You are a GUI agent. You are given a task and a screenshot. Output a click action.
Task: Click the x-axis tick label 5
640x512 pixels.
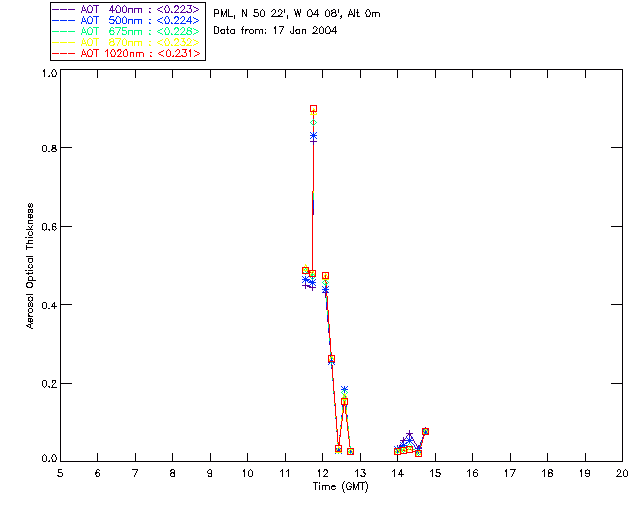(x=60, y=473)
